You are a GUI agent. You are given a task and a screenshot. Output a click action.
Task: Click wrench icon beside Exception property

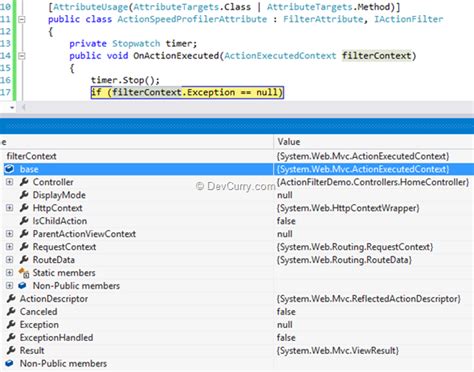point(11,324)
